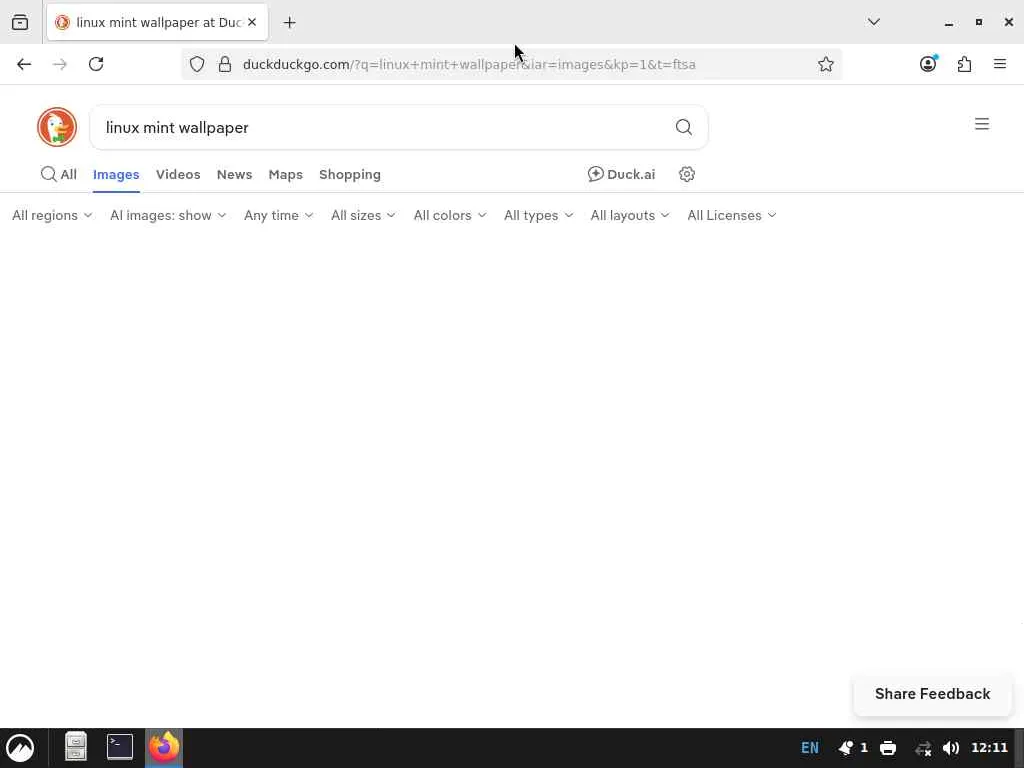1024x768 pixels.
Task: Open search settings gear icon
Action: click(686, 174)
